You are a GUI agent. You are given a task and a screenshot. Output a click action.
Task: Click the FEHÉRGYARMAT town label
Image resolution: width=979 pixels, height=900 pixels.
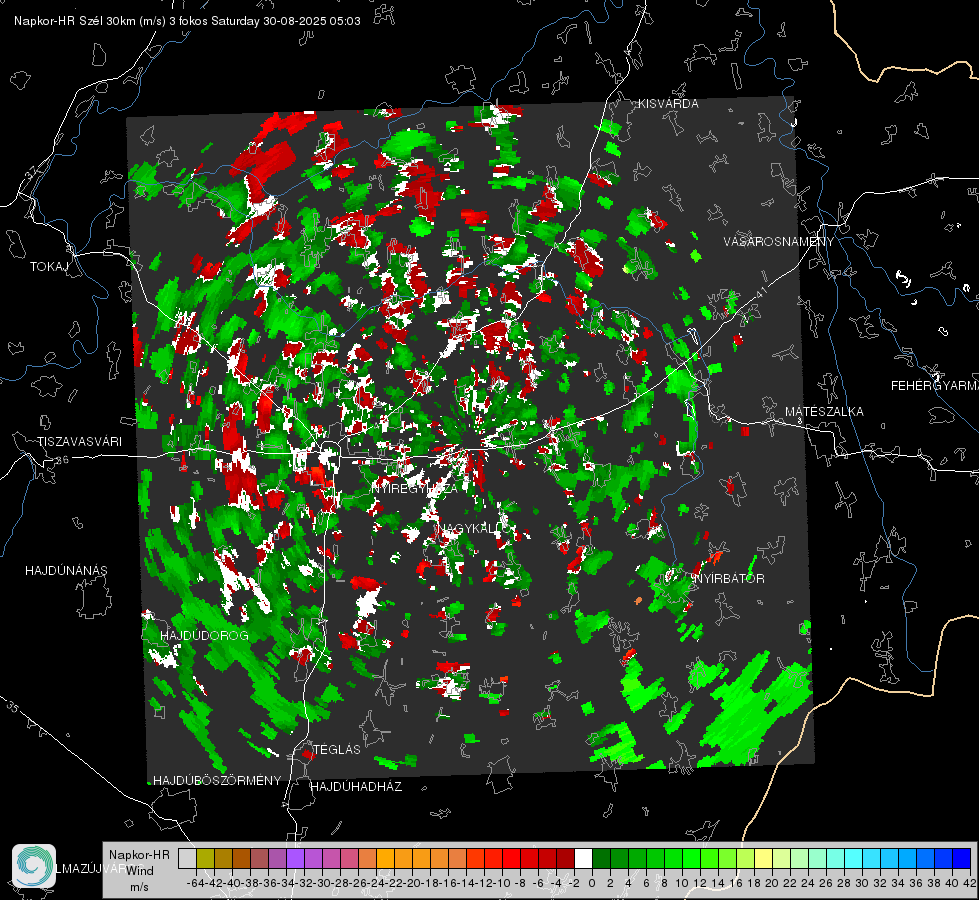pos(934,386)
